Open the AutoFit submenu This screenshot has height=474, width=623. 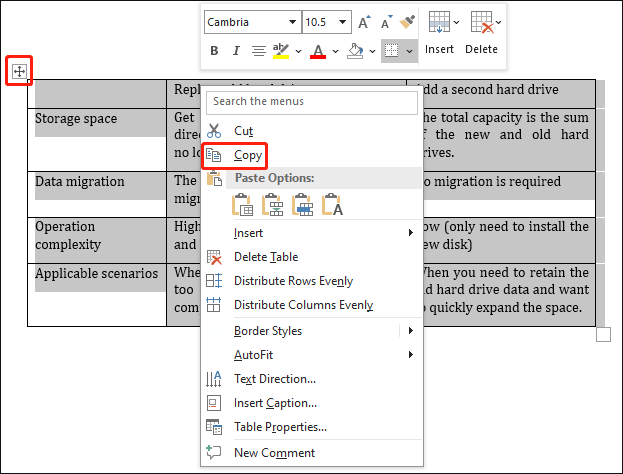[x=312, y=355]
